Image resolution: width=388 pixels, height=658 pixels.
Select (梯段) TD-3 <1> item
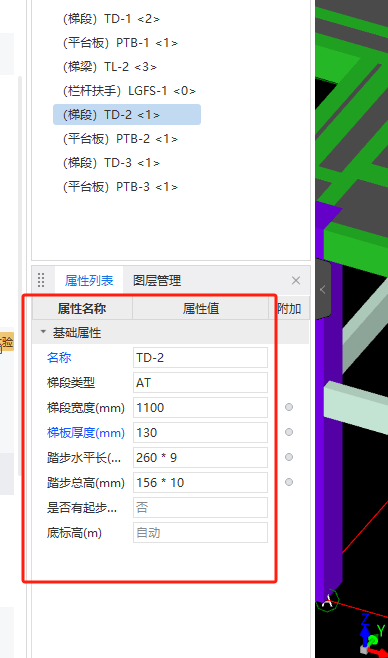click(x=111, y=162)
